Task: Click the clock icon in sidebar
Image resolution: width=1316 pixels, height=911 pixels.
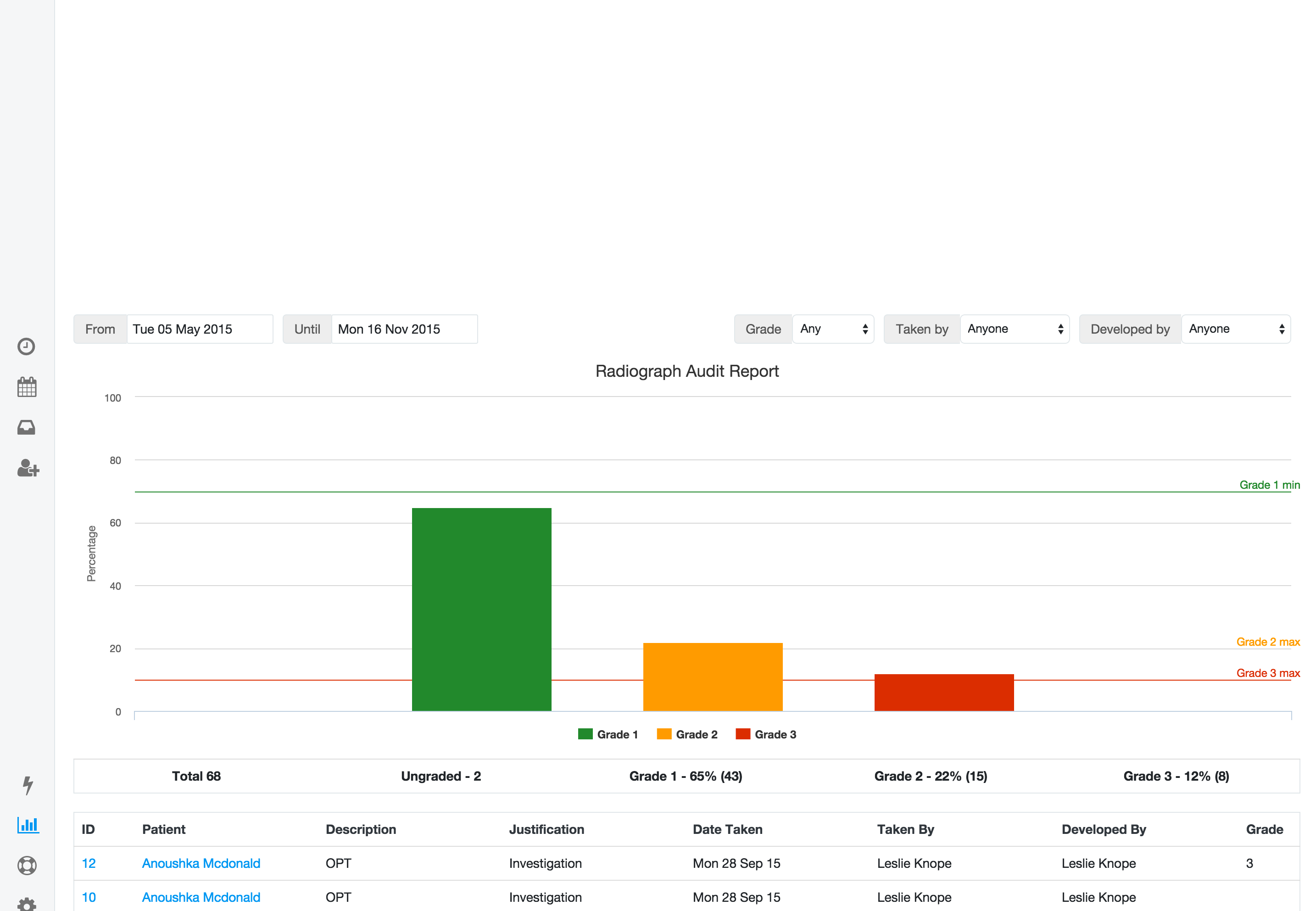Action: tap(26, 347)
